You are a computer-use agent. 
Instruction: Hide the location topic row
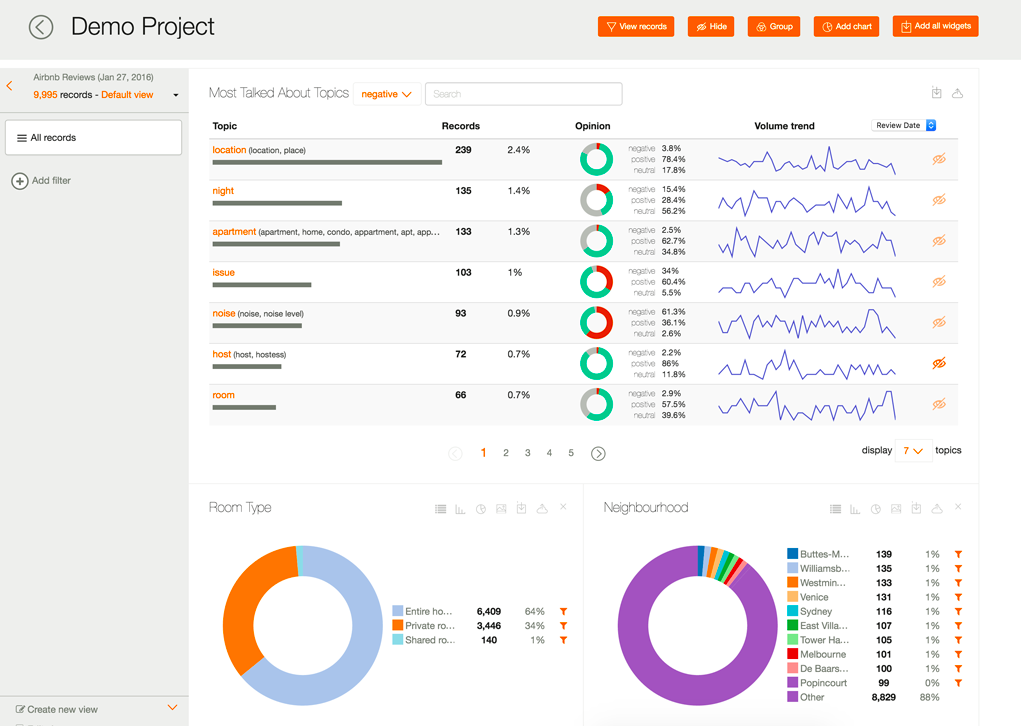pos(938,160)
